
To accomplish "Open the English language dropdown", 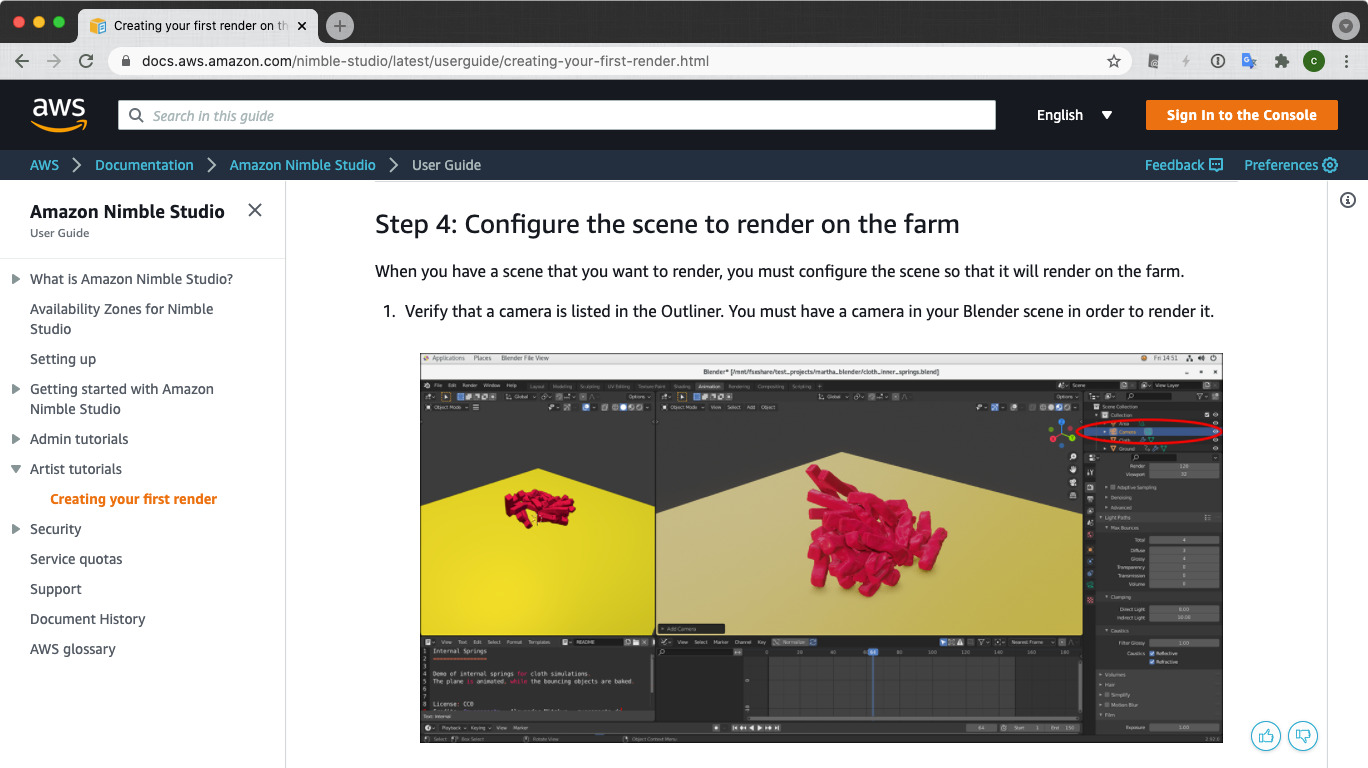I will point(1074,115).
